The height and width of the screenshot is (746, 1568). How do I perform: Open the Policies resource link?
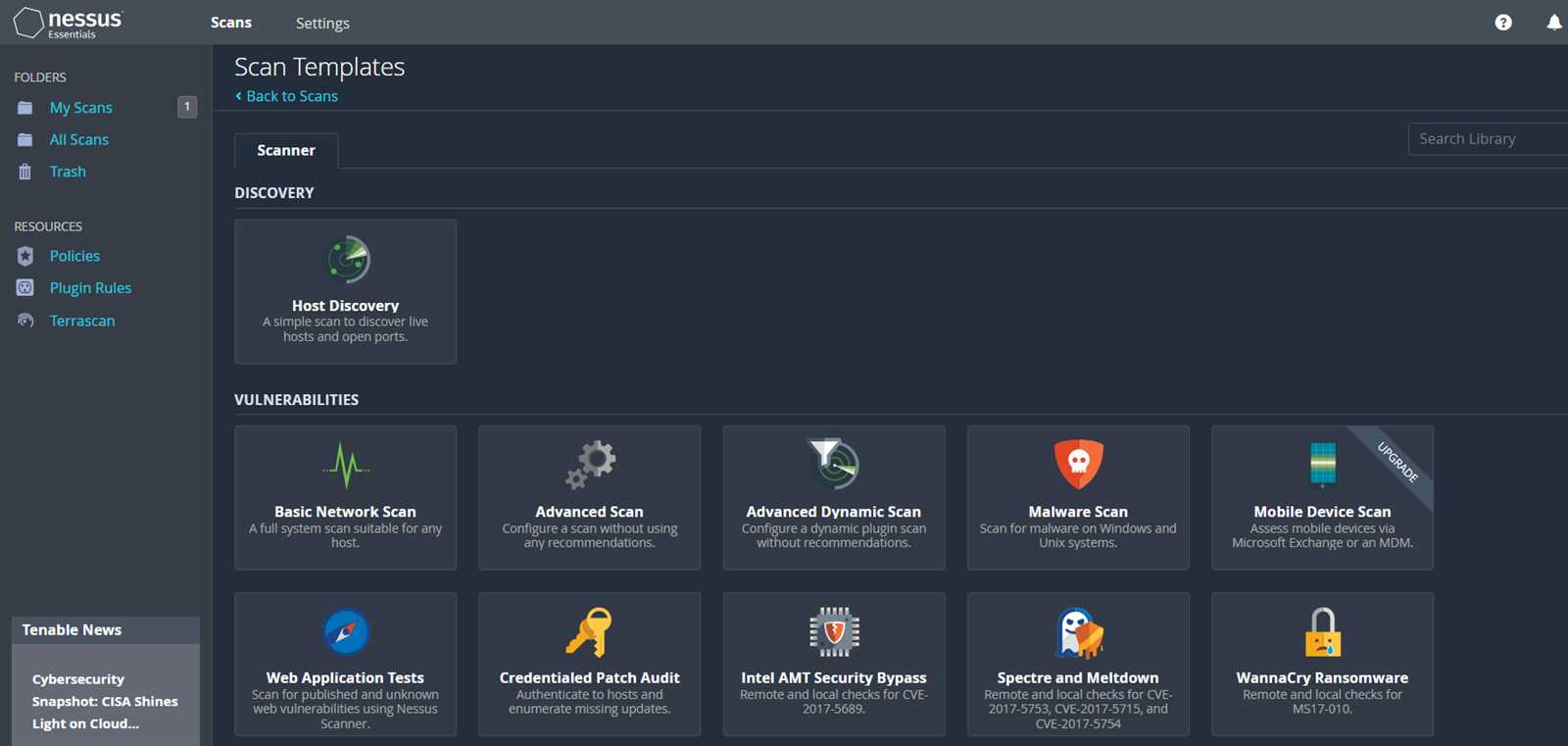pyautogui.click(x=74, y=256)
